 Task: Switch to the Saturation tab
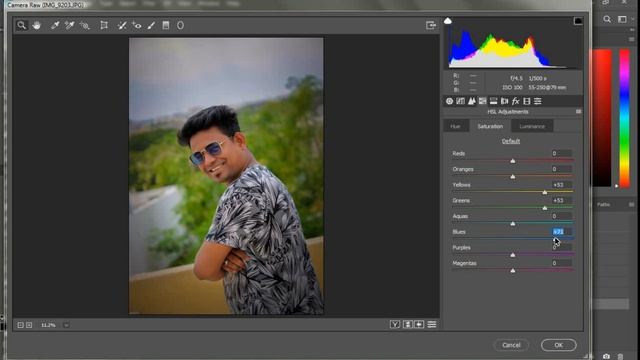pyautogui.click(x=490, y=126)
